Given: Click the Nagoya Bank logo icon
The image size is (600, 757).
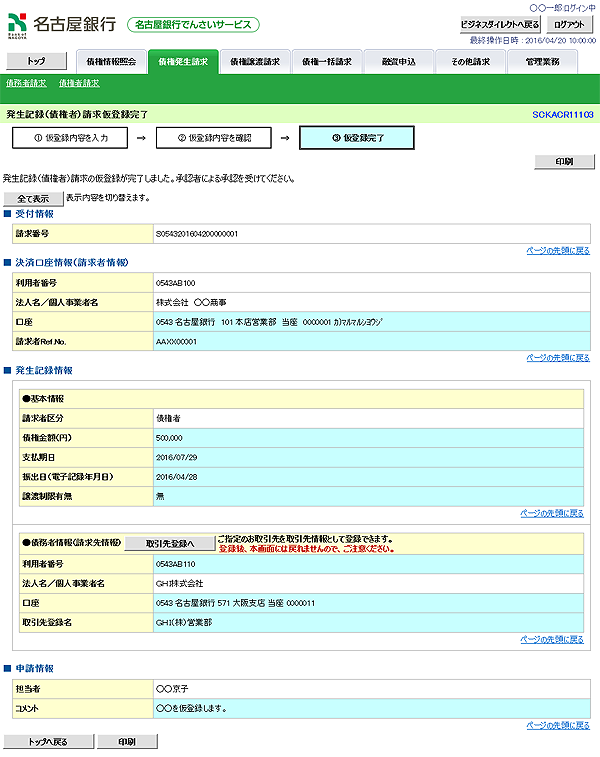Looking at the screenshot, I should click(17, 26).
